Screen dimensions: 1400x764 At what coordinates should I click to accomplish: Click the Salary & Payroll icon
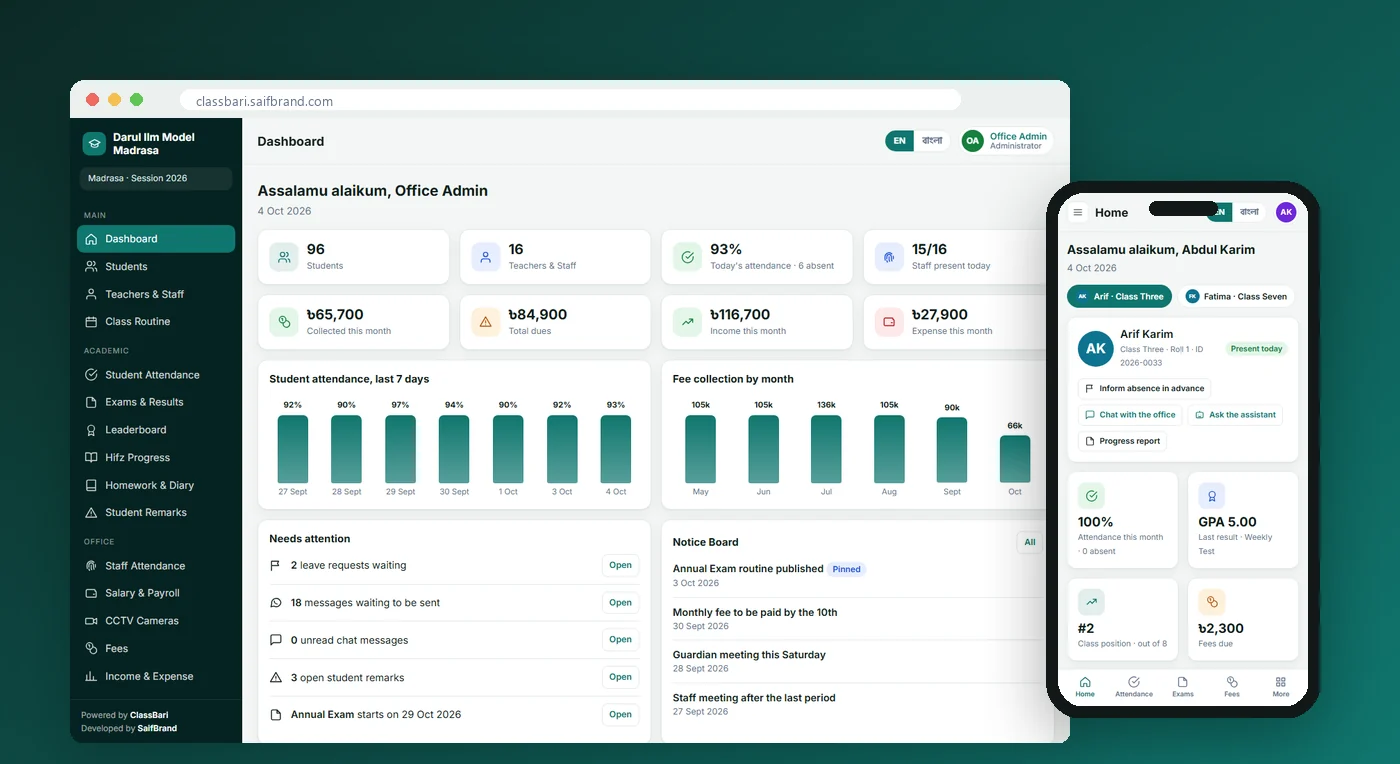pos(91,593)
